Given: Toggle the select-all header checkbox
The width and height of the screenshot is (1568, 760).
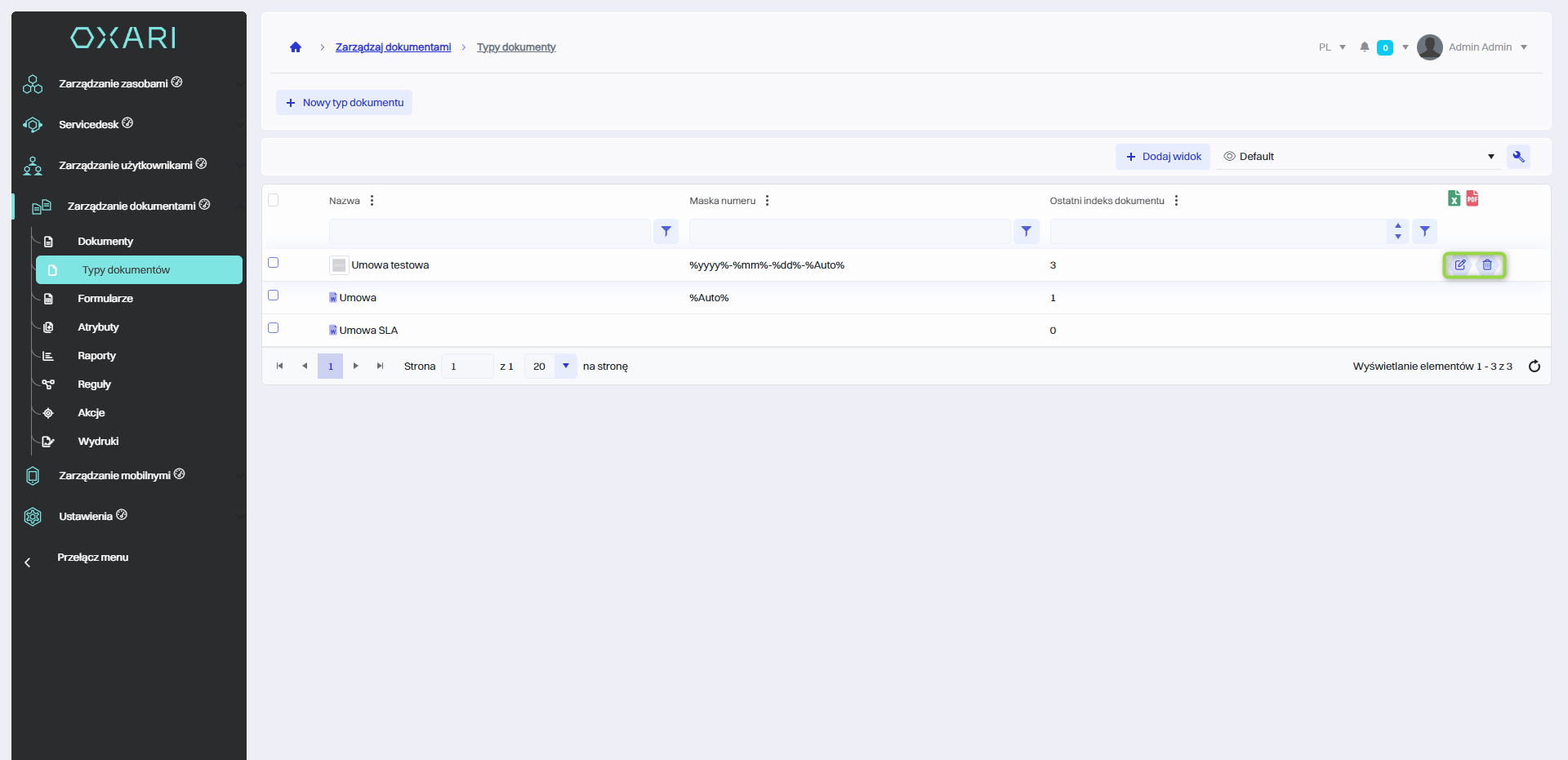Looking at the screenshot, I should pos(274,200).
